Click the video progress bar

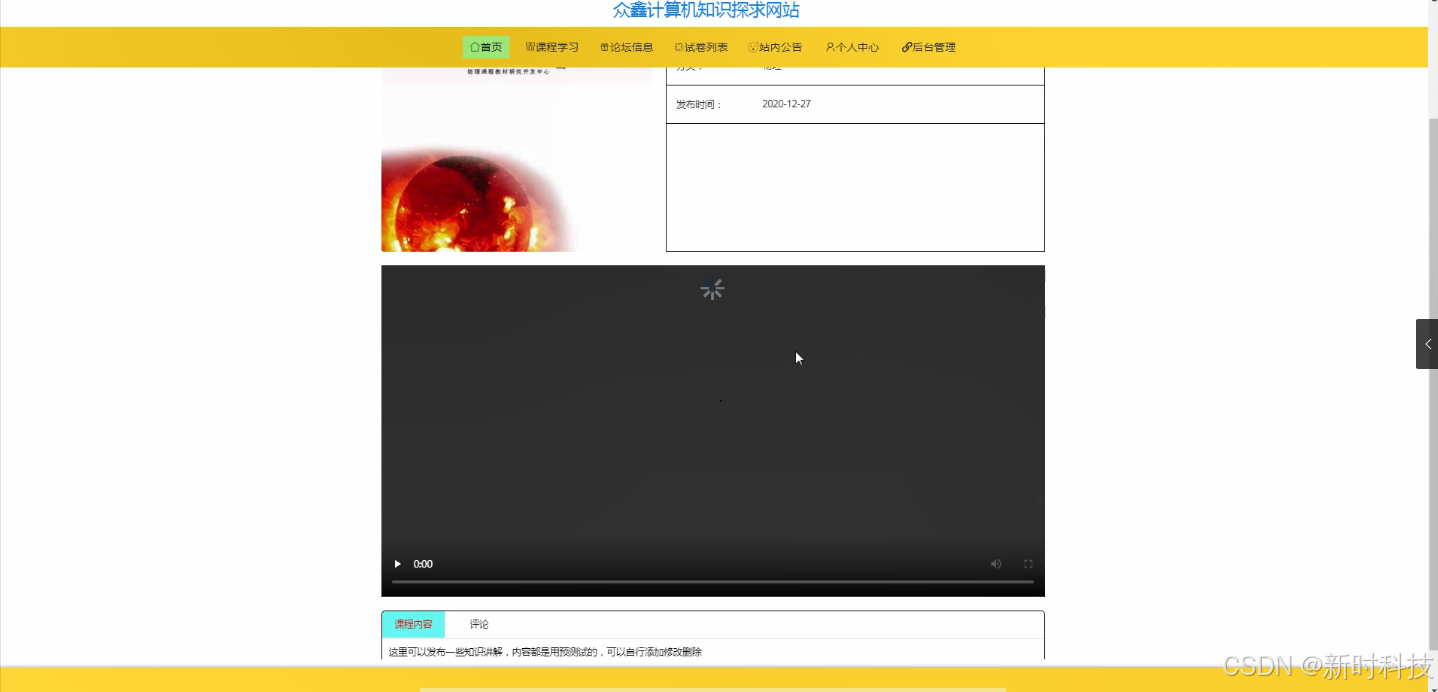pos(712,581)
